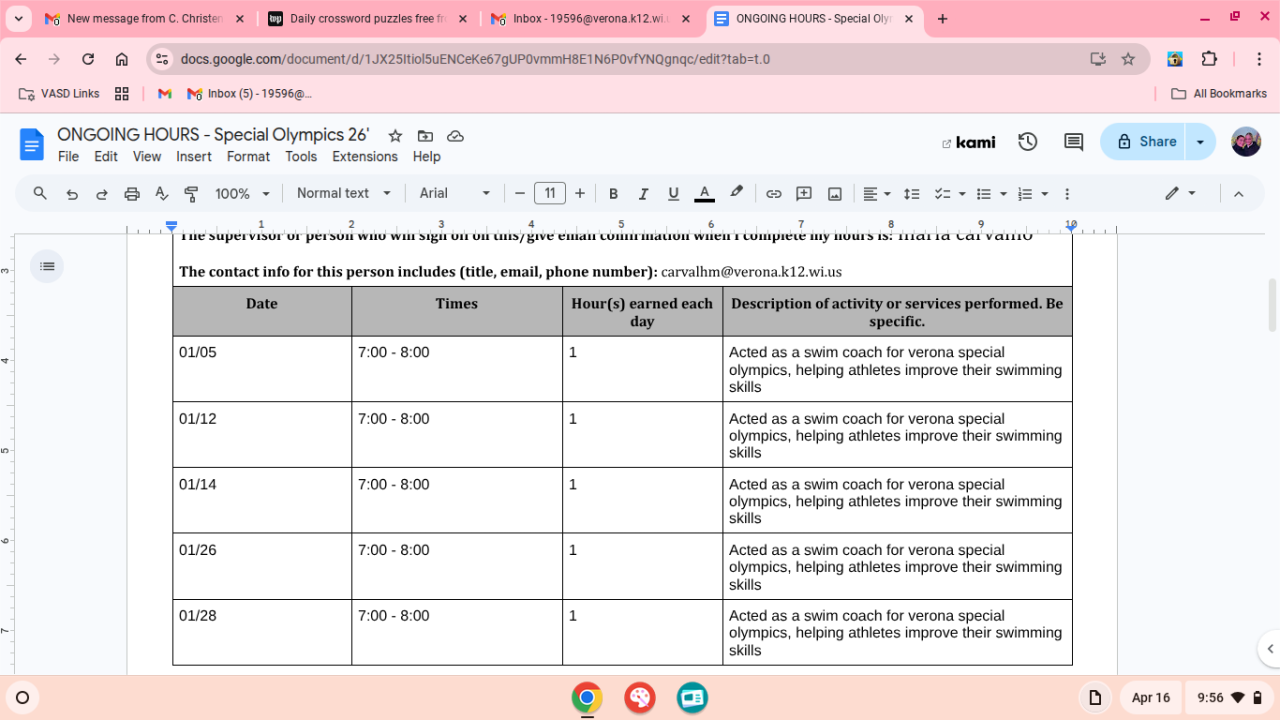Print the document
The image size is (1280, 720).
pos(131,194)
